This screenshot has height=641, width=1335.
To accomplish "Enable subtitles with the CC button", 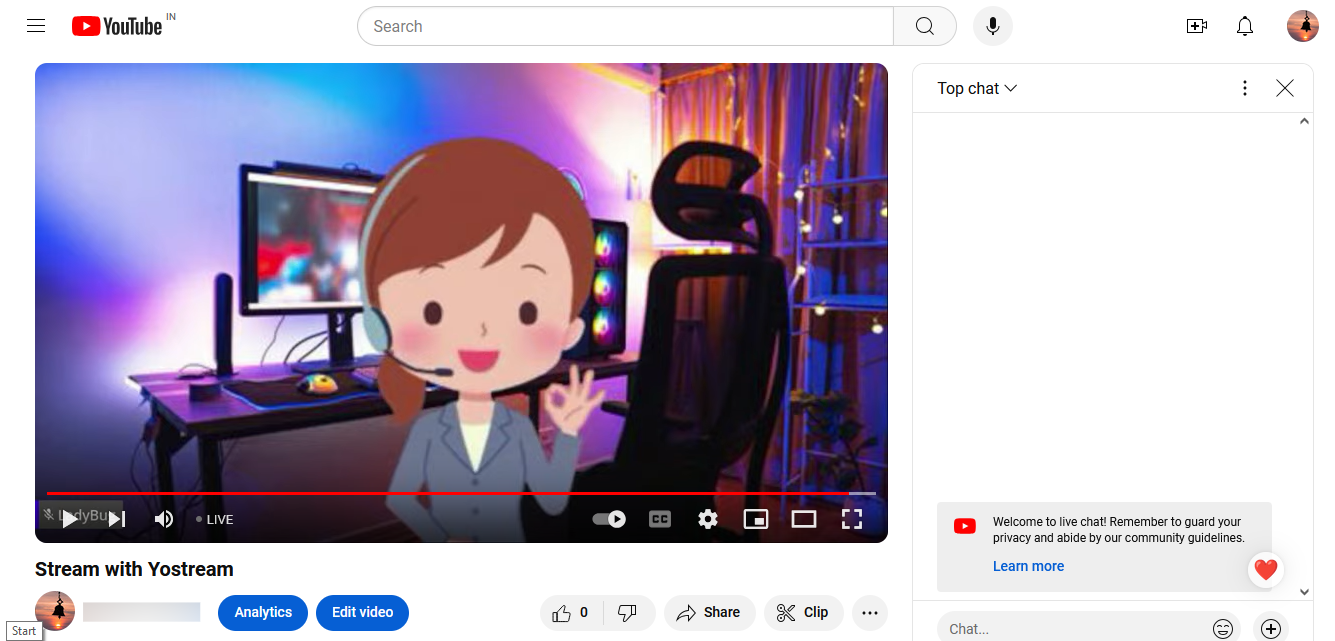I will coord(660,518).
